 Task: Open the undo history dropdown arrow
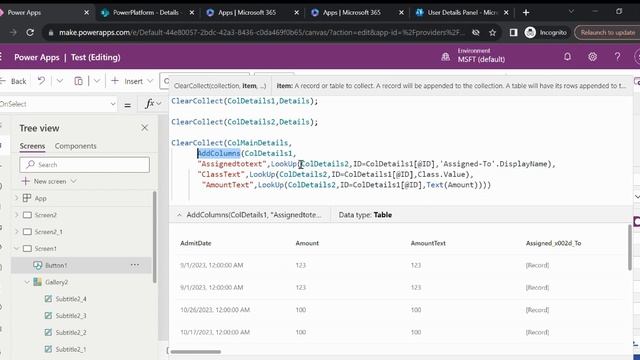coord(60,81)
